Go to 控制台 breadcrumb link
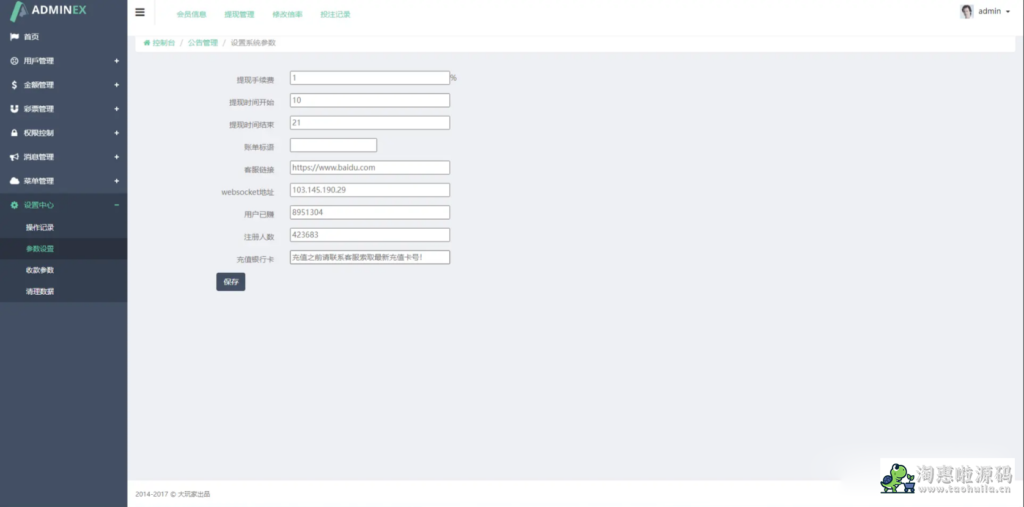 point(162,43)
